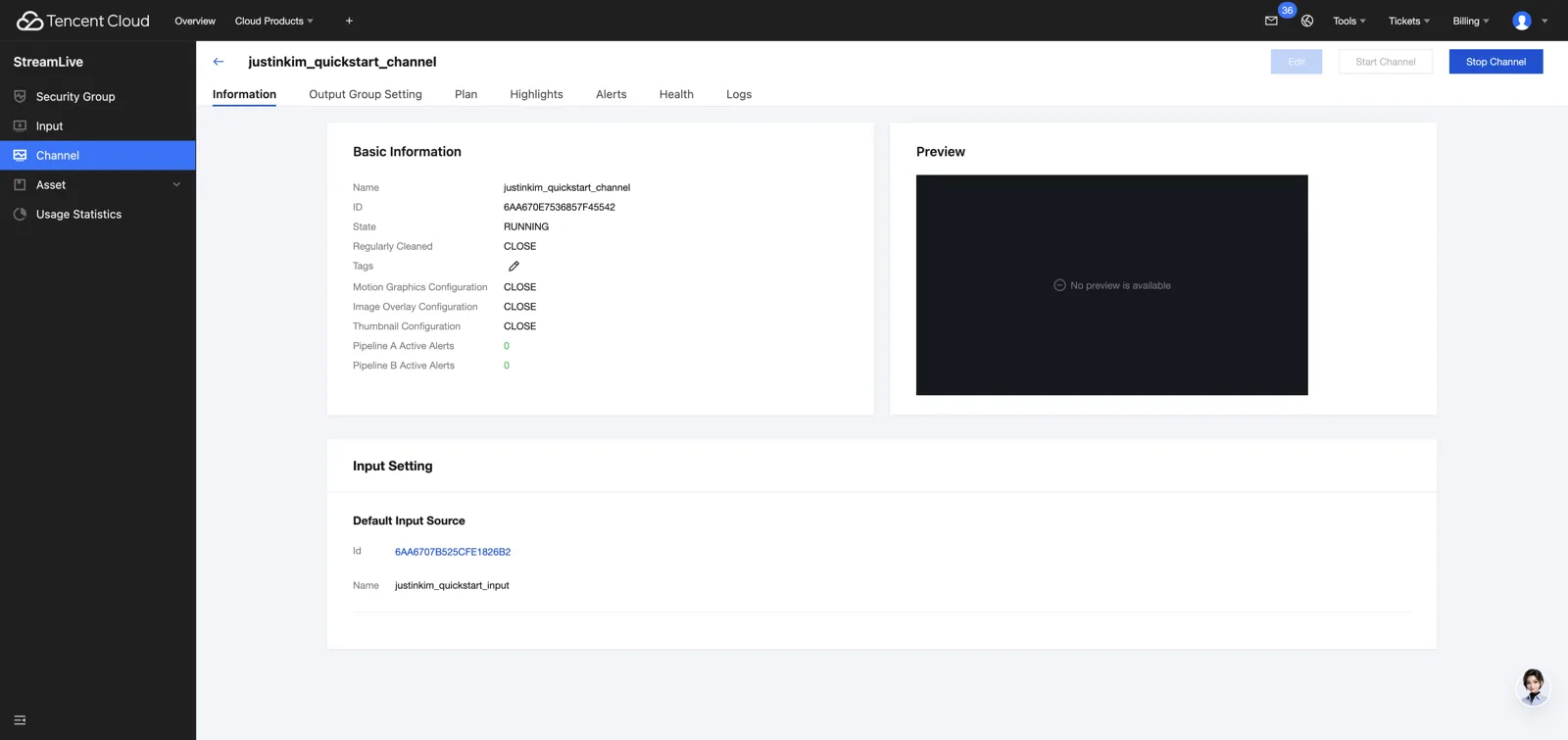Click the channel ID 6AA670E7536857F45542

[560, 207]
